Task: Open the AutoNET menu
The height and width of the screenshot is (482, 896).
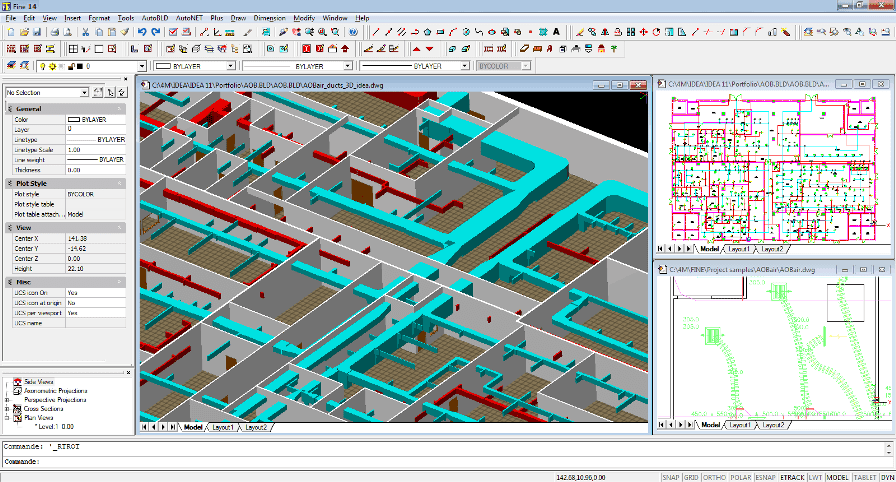Action: click(x=188, y=18)
